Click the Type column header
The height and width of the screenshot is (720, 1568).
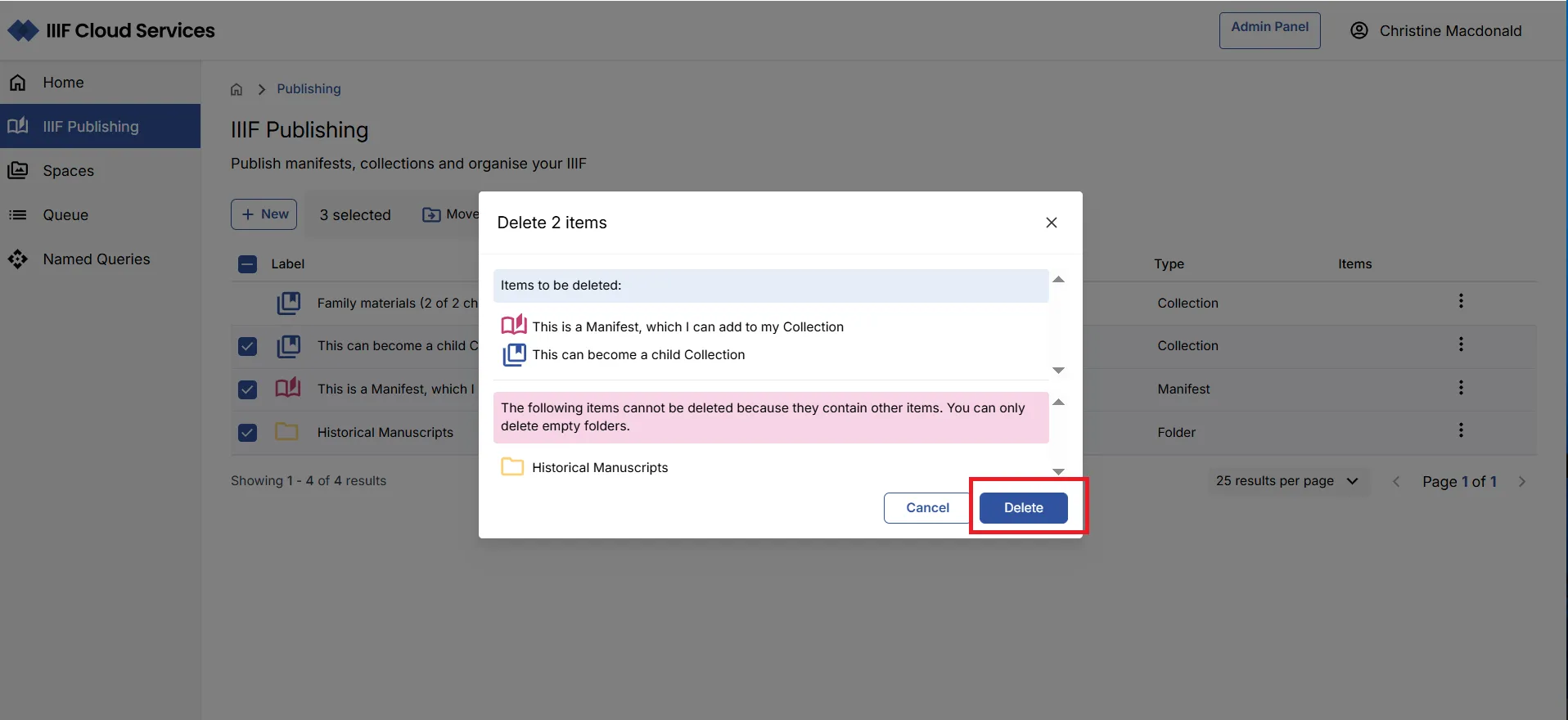pyautogui.click(x=1169, y=263)
